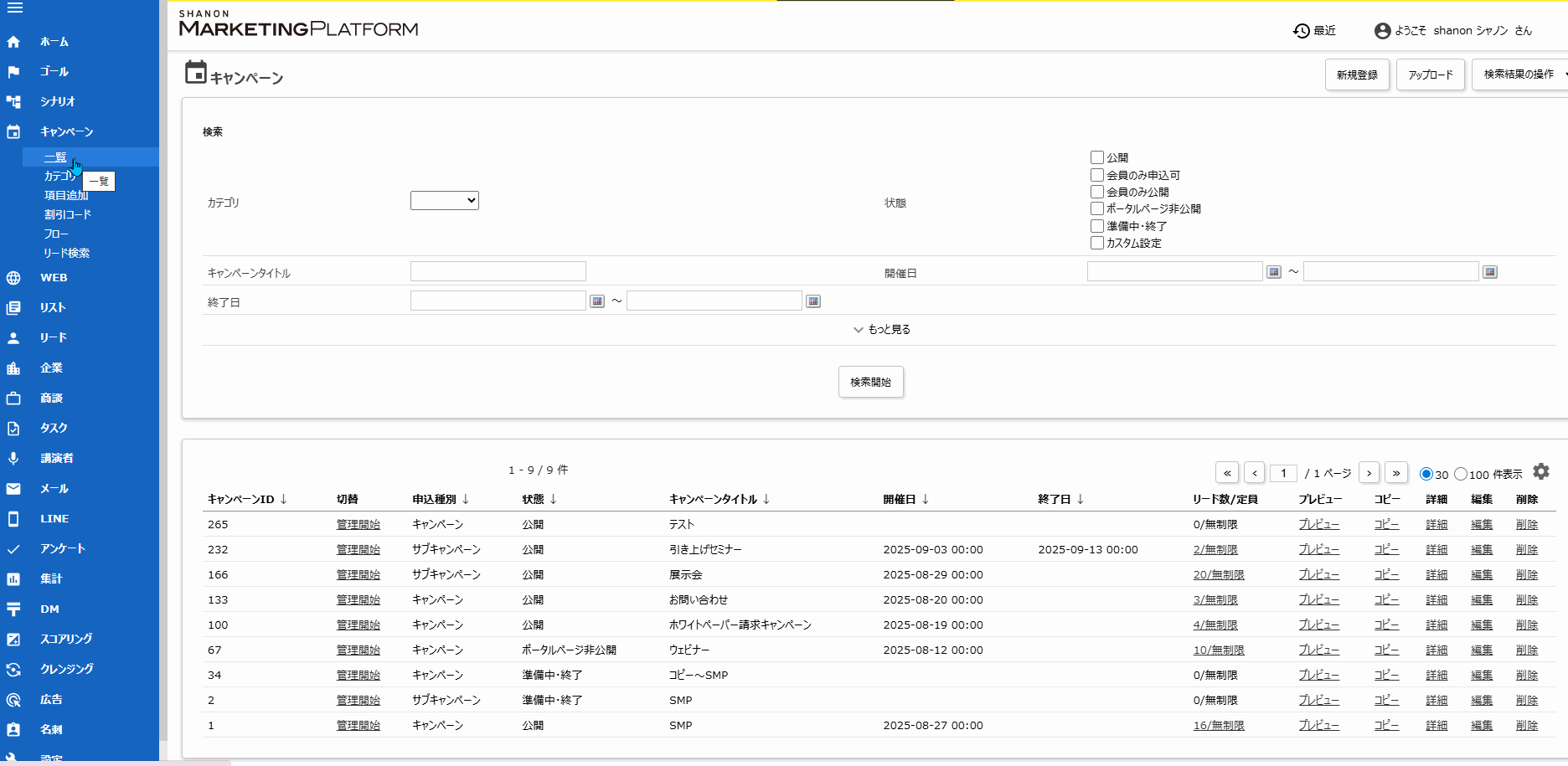1568x766 pixels.
Task: Click the Home house icon in sidebar
Action: pos(13,42)
